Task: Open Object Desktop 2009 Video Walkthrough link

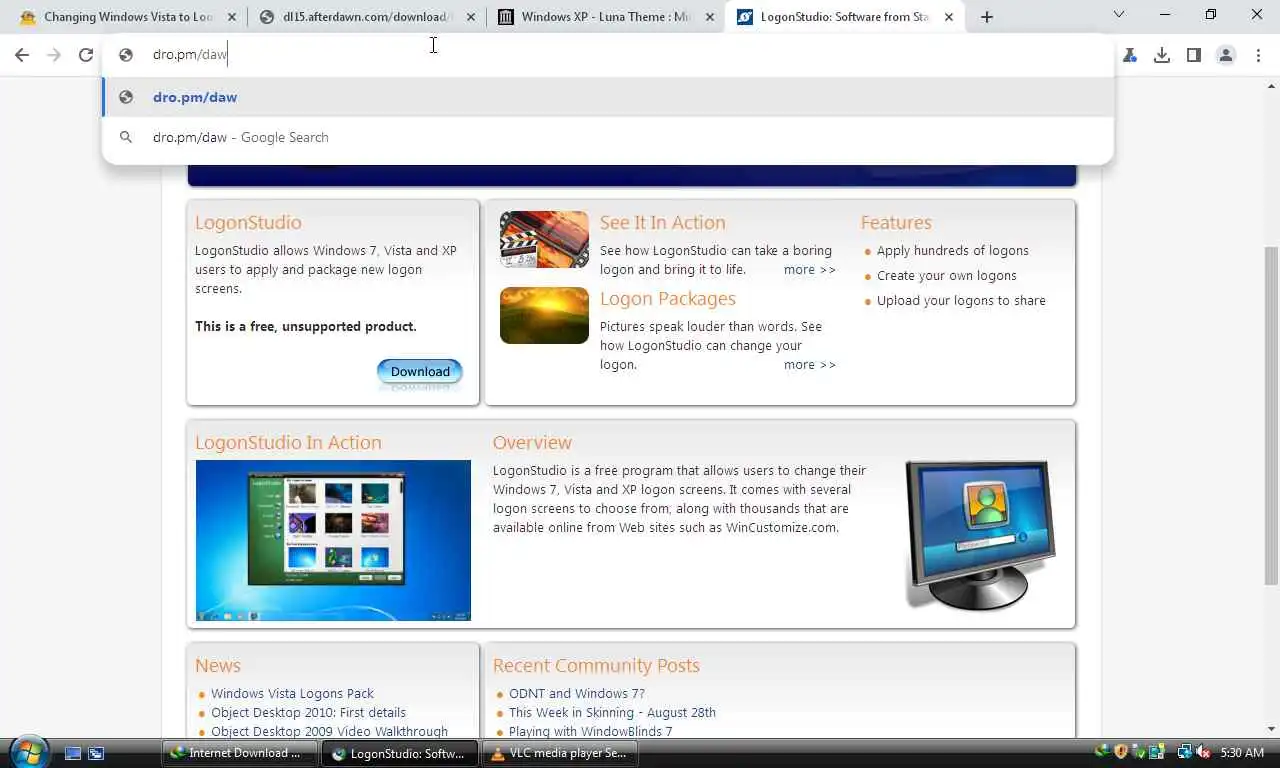Action: (329, 732)
